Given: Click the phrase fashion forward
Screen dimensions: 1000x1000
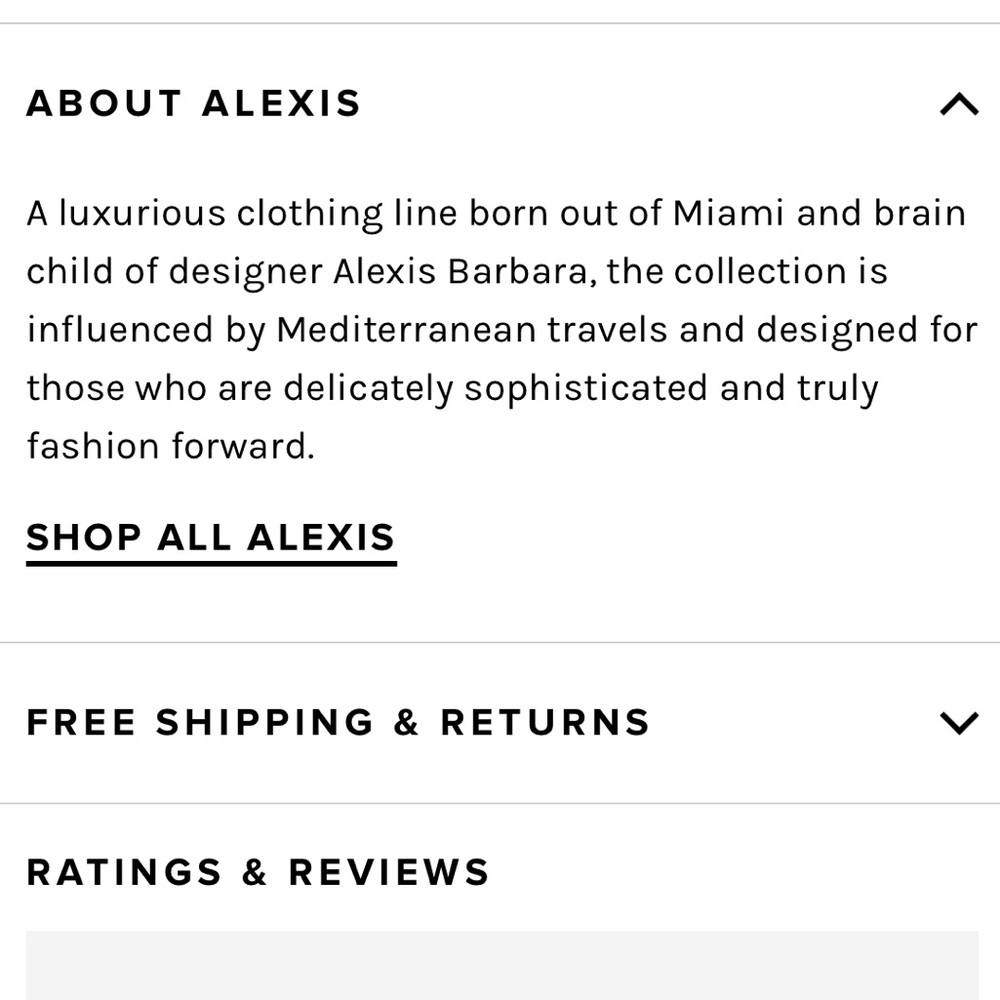Looking at the screenshot, I should click(170, 446).
